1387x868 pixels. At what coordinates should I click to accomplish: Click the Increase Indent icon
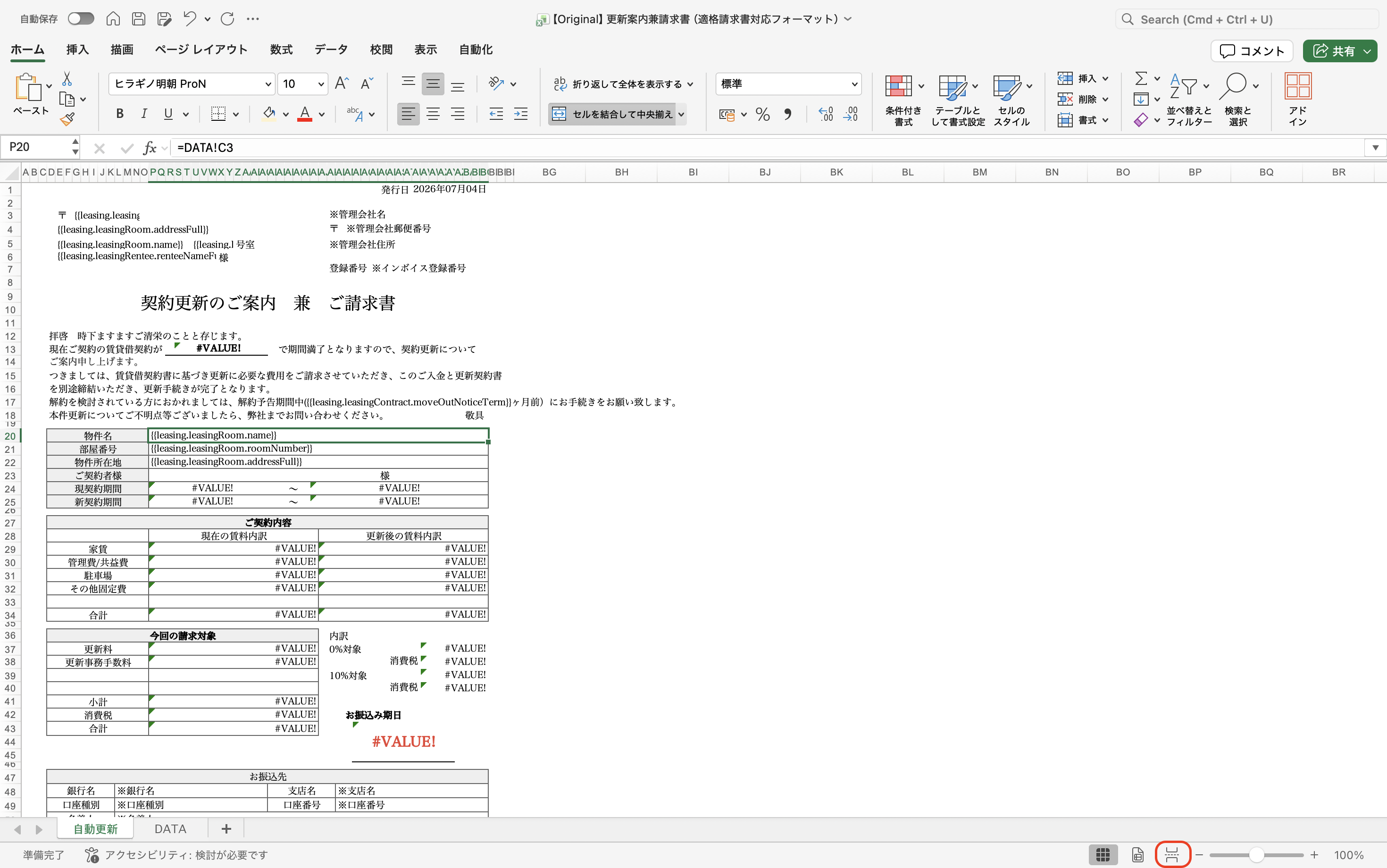[x=521, y=114]
